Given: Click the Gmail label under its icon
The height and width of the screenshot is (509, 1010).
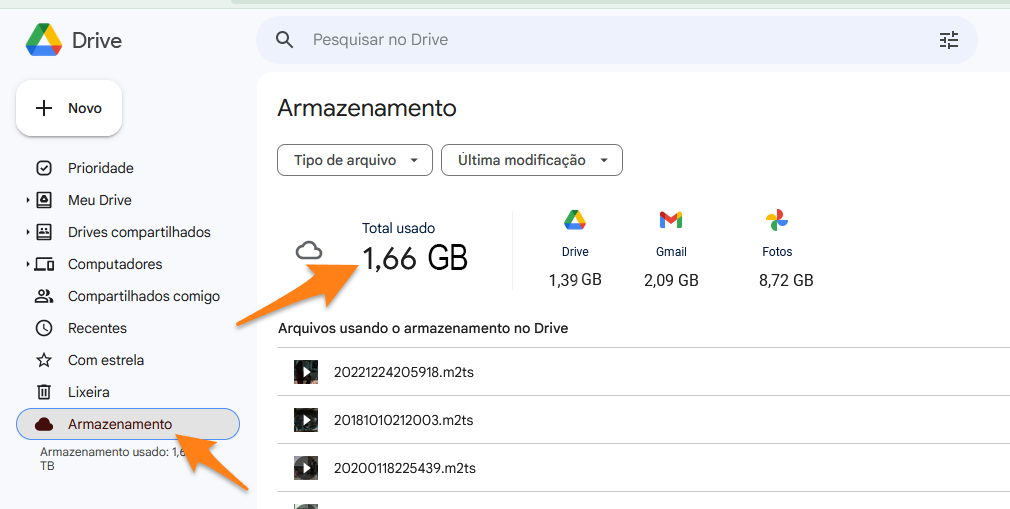Looking at the screenshot, I should pyautogui.click(x=671, y=252).
